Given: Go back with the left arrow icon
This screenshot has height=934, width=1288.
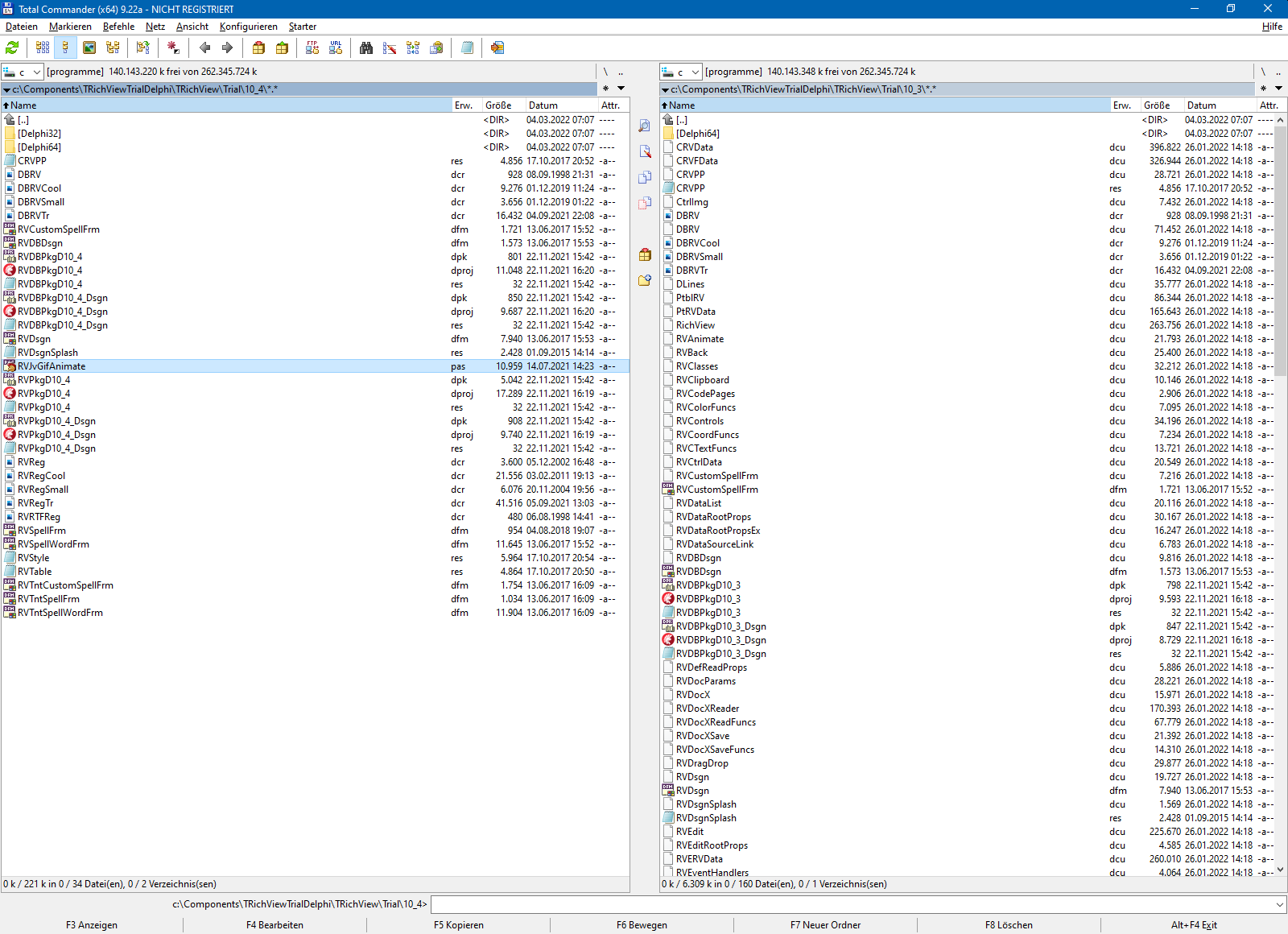Looking at the screenshot, I should click(204, 48).
